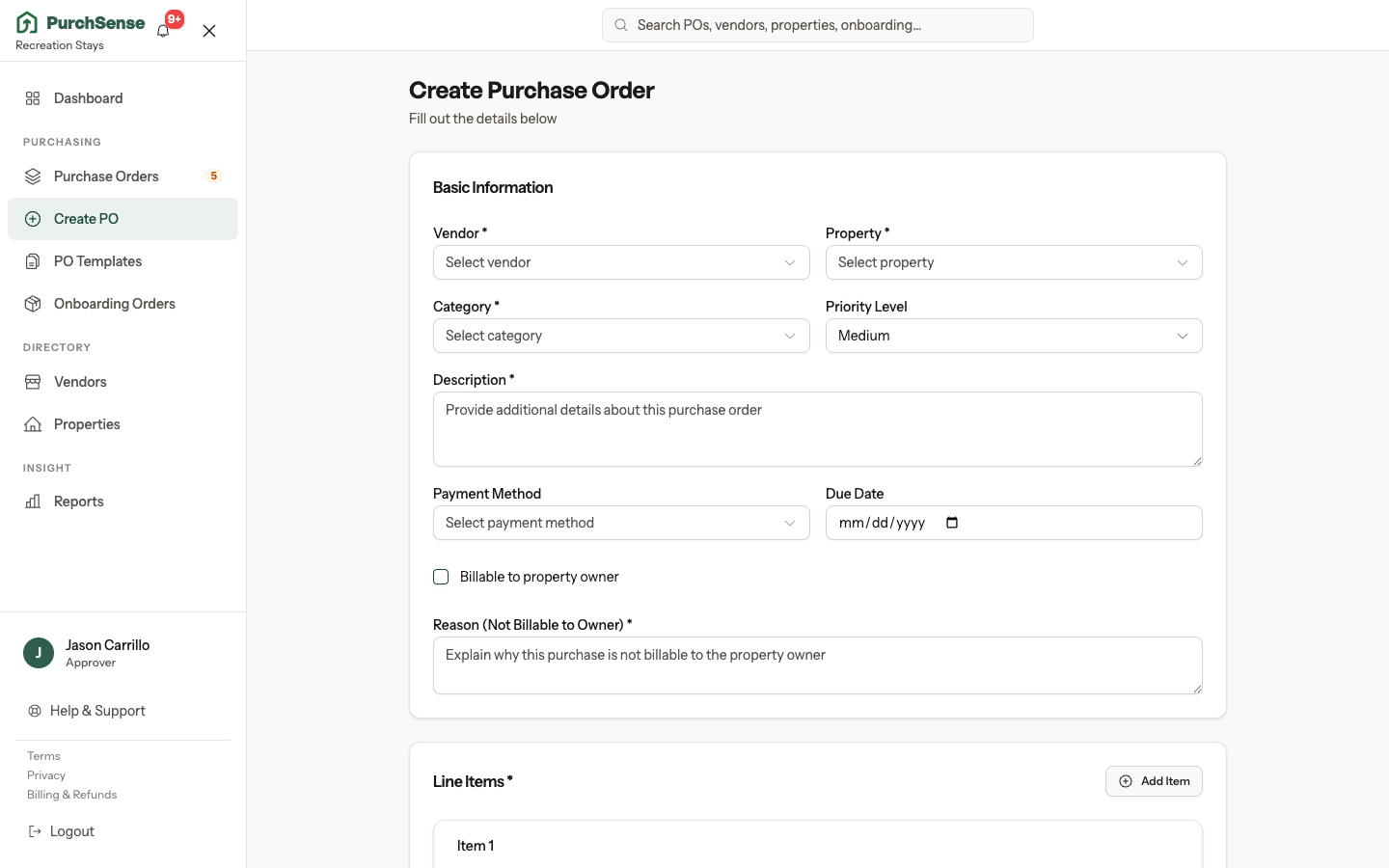Click the Reason (Not Billable to Owner) text area
1389x868 pixels.
[818, 665]
